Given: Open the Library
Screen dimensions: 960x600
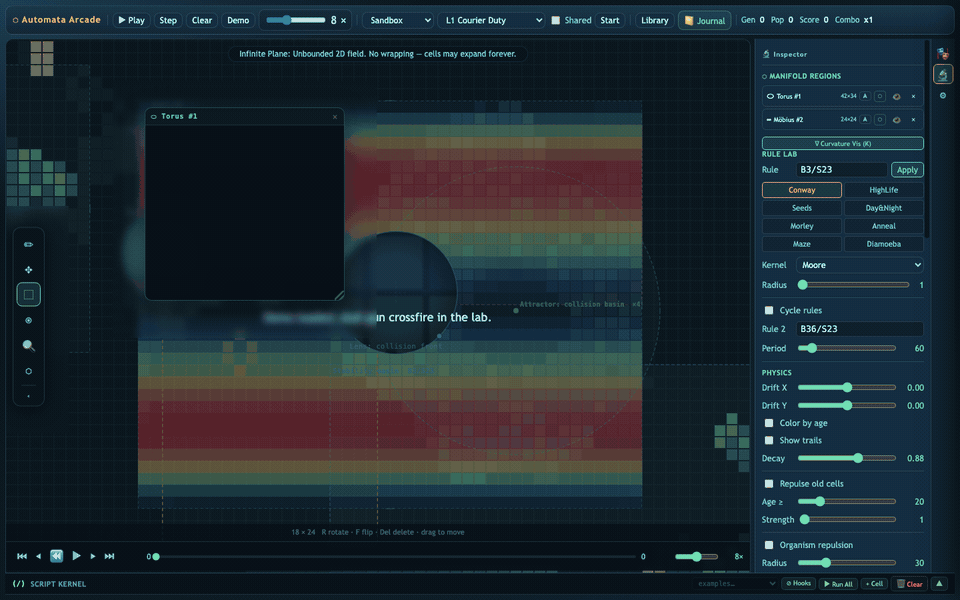Looking at the screenshot, I should pos(654,20).
